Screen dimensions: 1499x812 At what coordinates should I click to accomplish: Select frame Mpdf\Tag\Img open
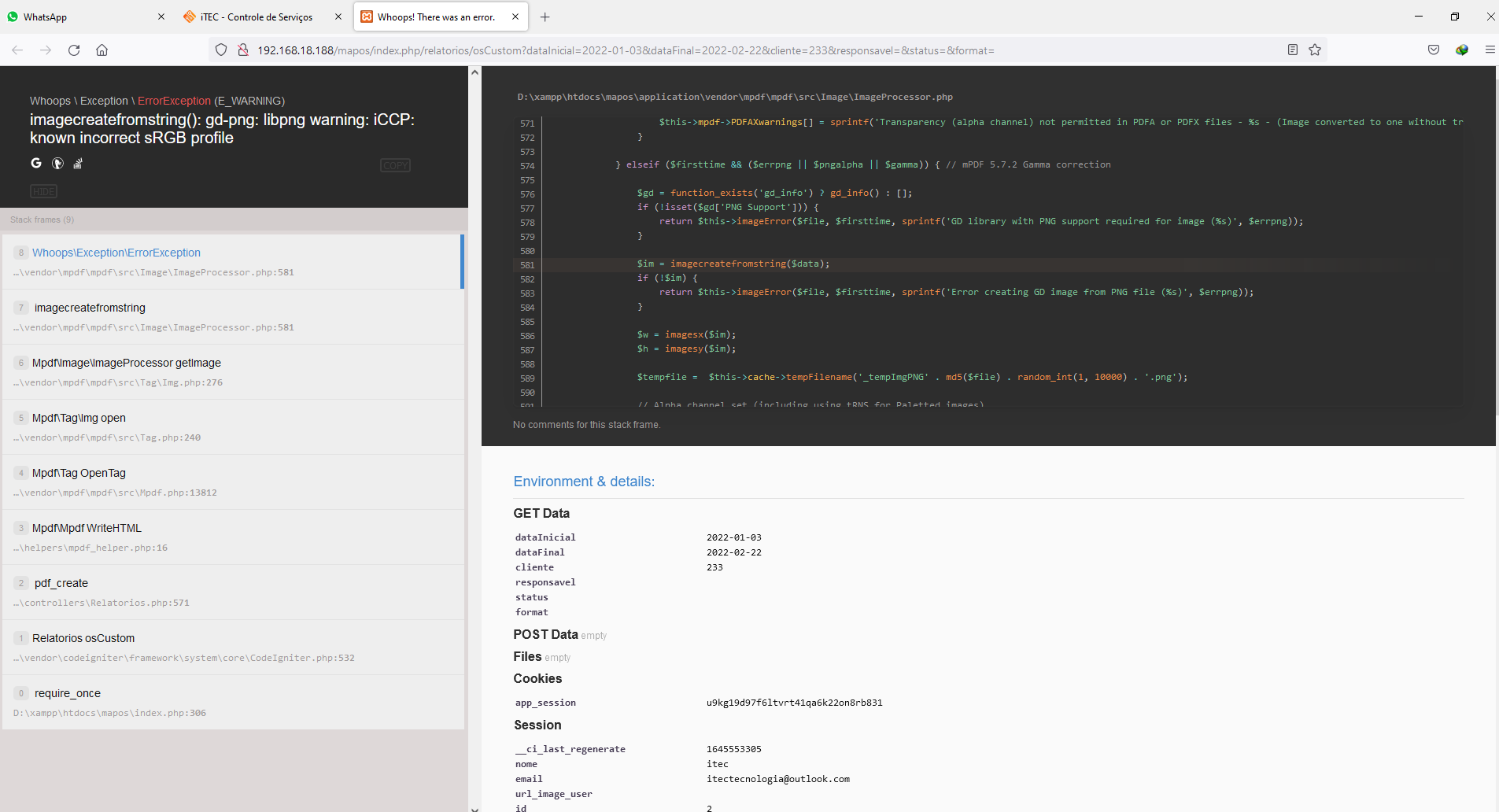coord(233,427)
